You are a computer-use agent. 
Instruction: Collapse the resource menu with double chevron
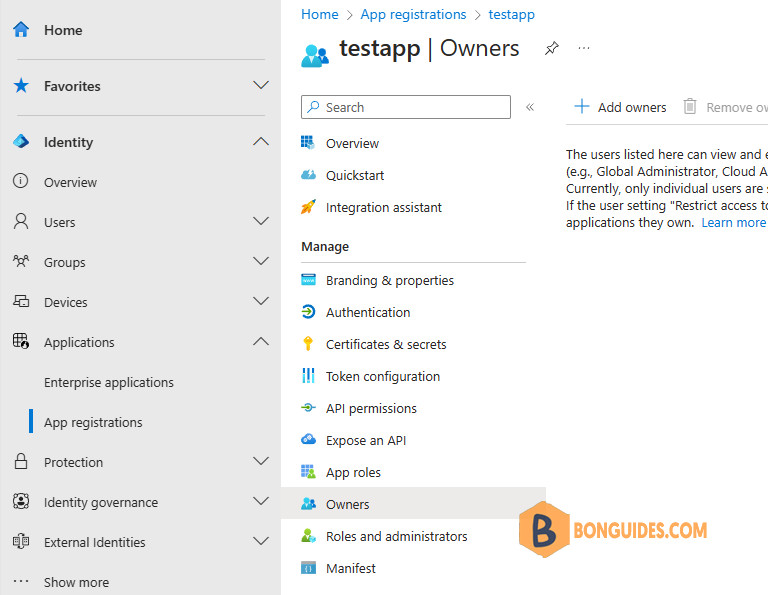[x=529, y=107]
